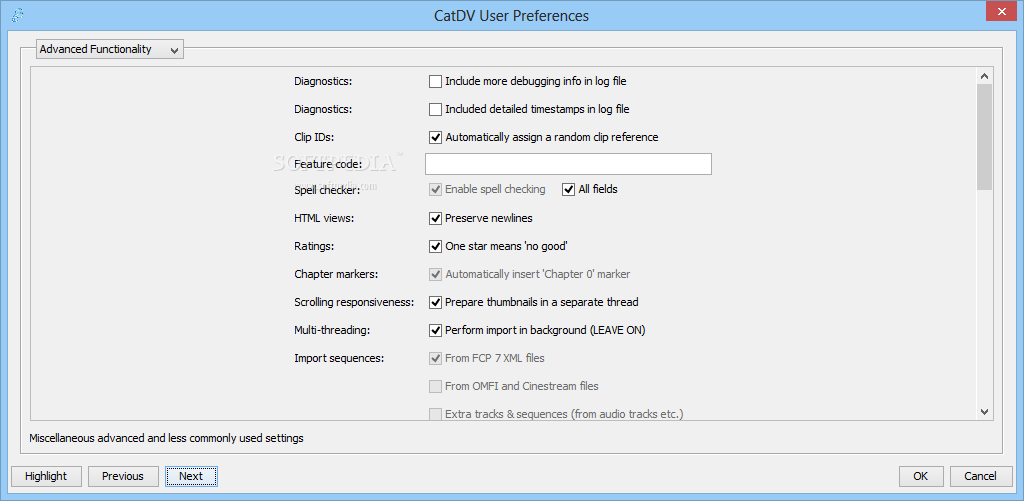Click the vertical scrollbar thumb
Viewport: 1024px width, 501px height.
point(985,137)
